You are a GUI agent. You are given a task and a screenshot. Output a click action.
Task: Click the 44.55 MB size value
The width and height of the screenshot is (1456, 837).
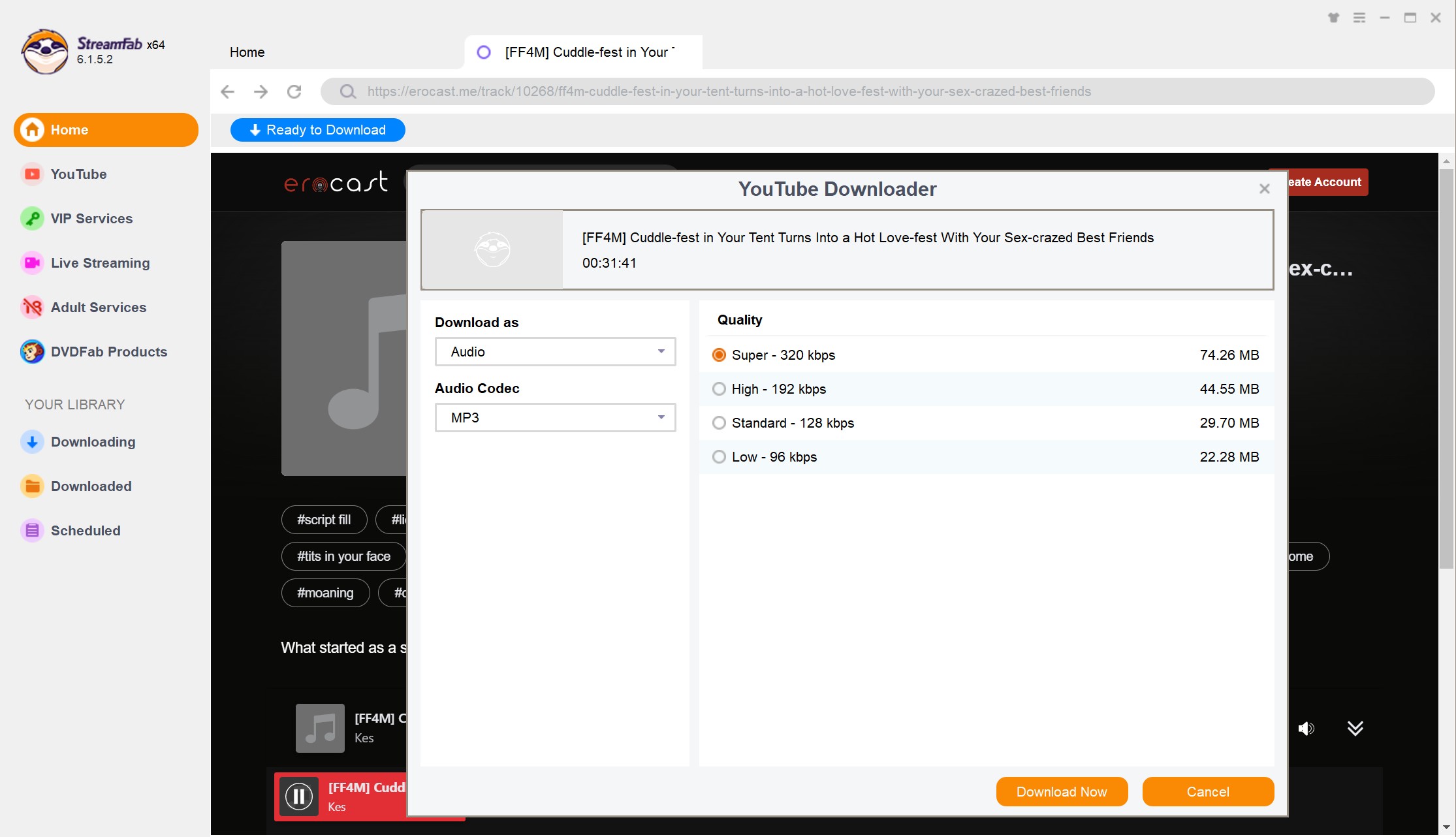click(x=1229, y=389)
